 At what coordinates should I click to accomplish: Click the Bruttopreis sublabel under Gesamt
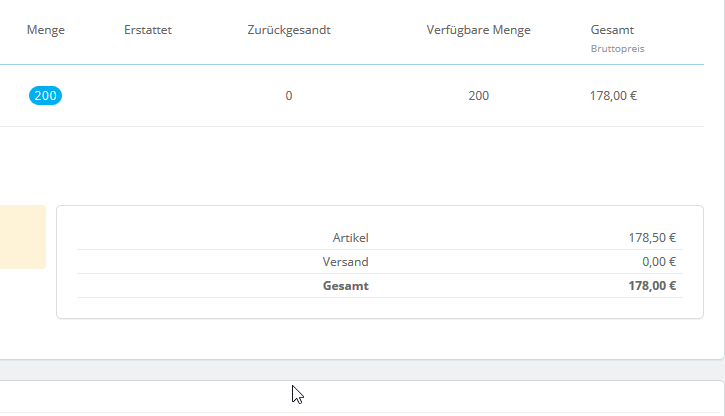click(617, 48)
